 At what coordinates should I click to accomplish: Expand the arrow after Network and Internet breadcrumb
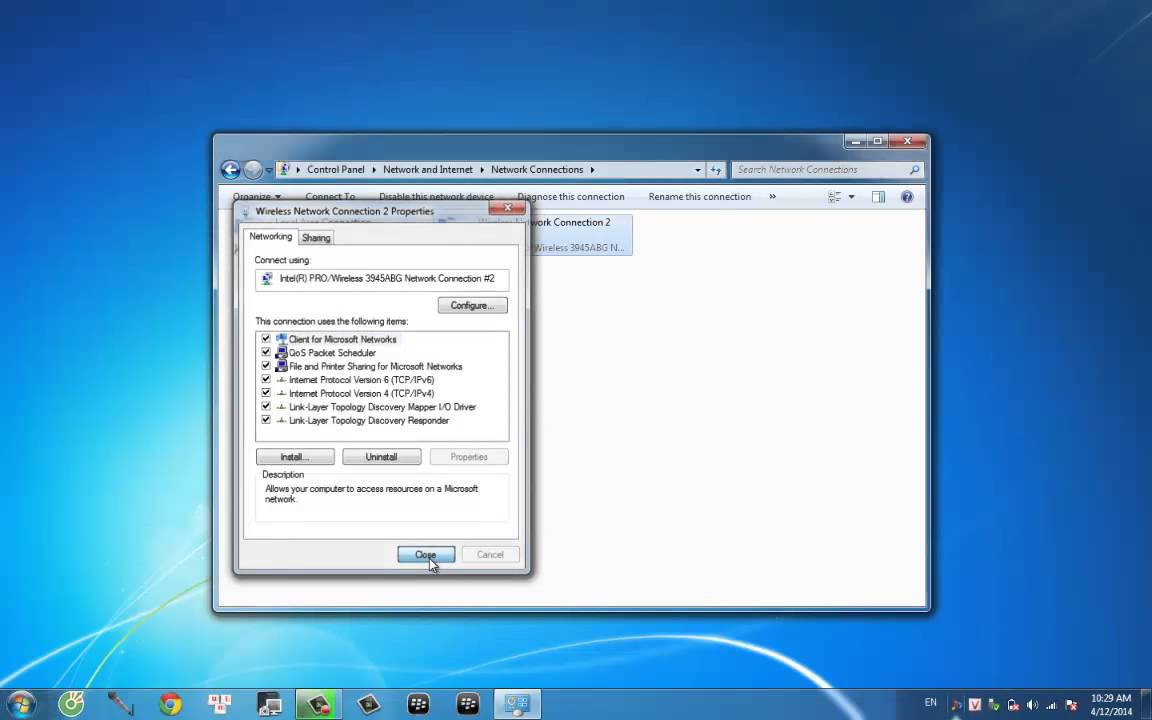(483, 170)
